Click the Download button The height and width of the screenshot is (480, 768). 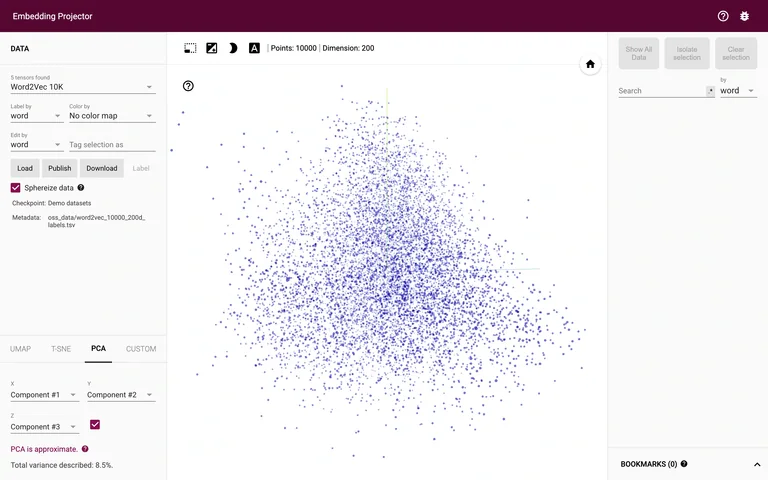click(102, 168)
